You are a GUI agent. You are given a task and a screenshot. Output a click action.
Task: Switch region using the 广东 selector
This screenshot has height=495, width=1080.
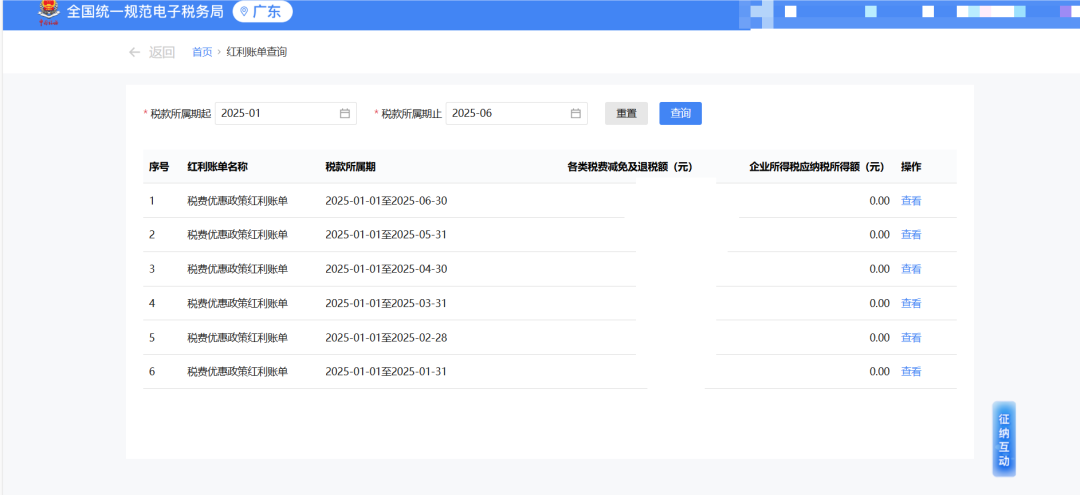[264, 12]
